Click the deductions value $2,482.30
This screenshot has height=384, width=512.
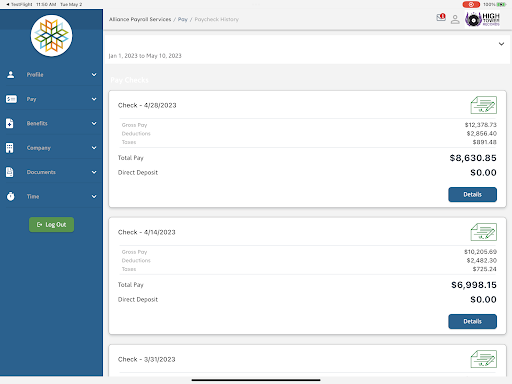point(482,260)
